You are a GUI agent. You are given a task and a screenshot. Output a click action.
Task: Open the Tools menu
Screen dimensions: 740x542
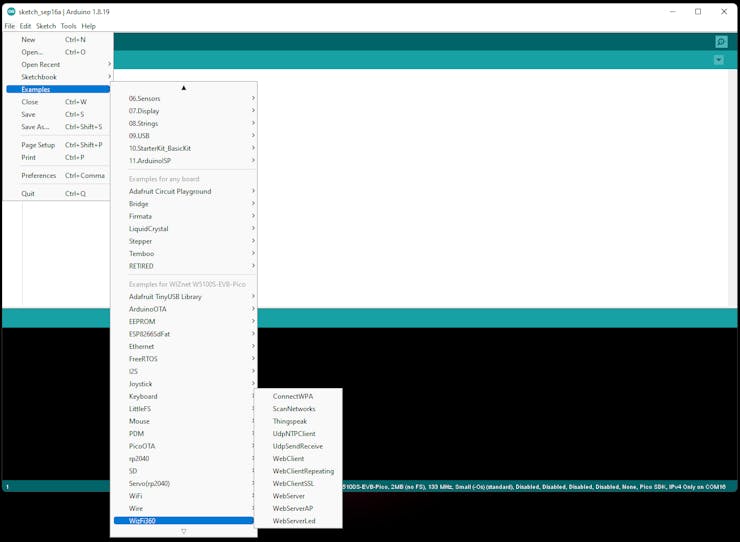(x=68, y=26)
